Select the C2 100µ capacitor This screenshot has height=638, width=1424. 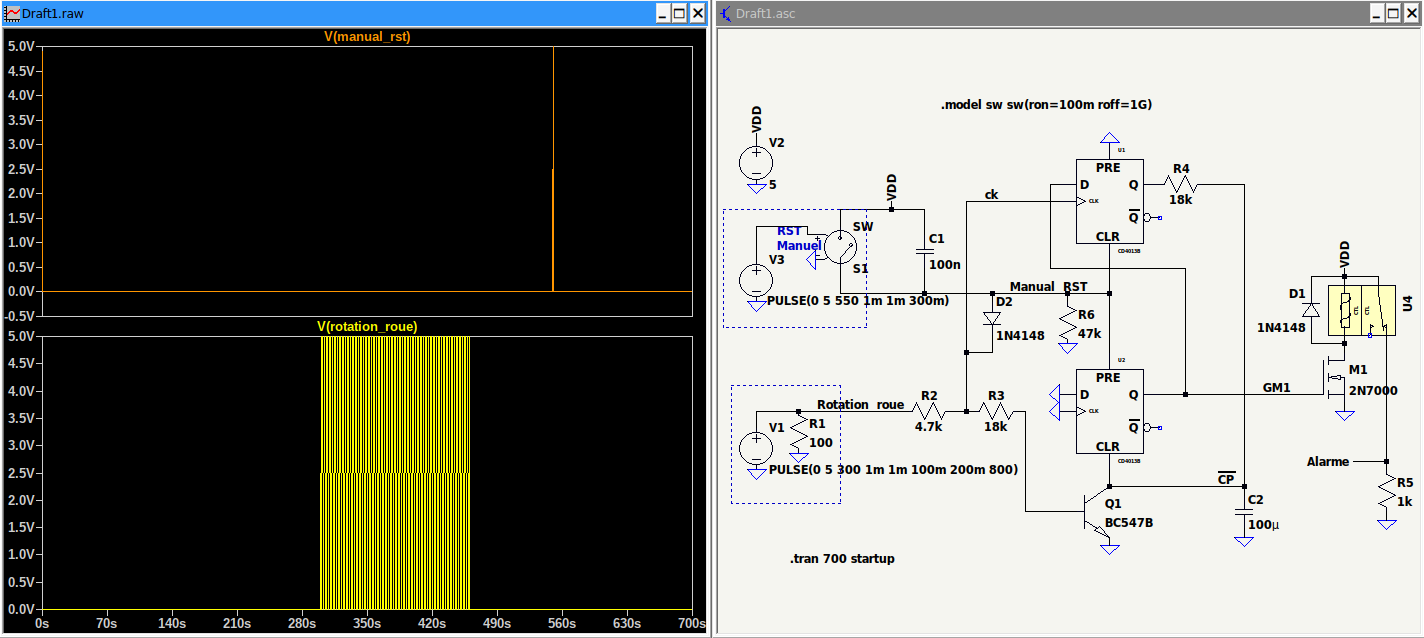[1244, 511]
